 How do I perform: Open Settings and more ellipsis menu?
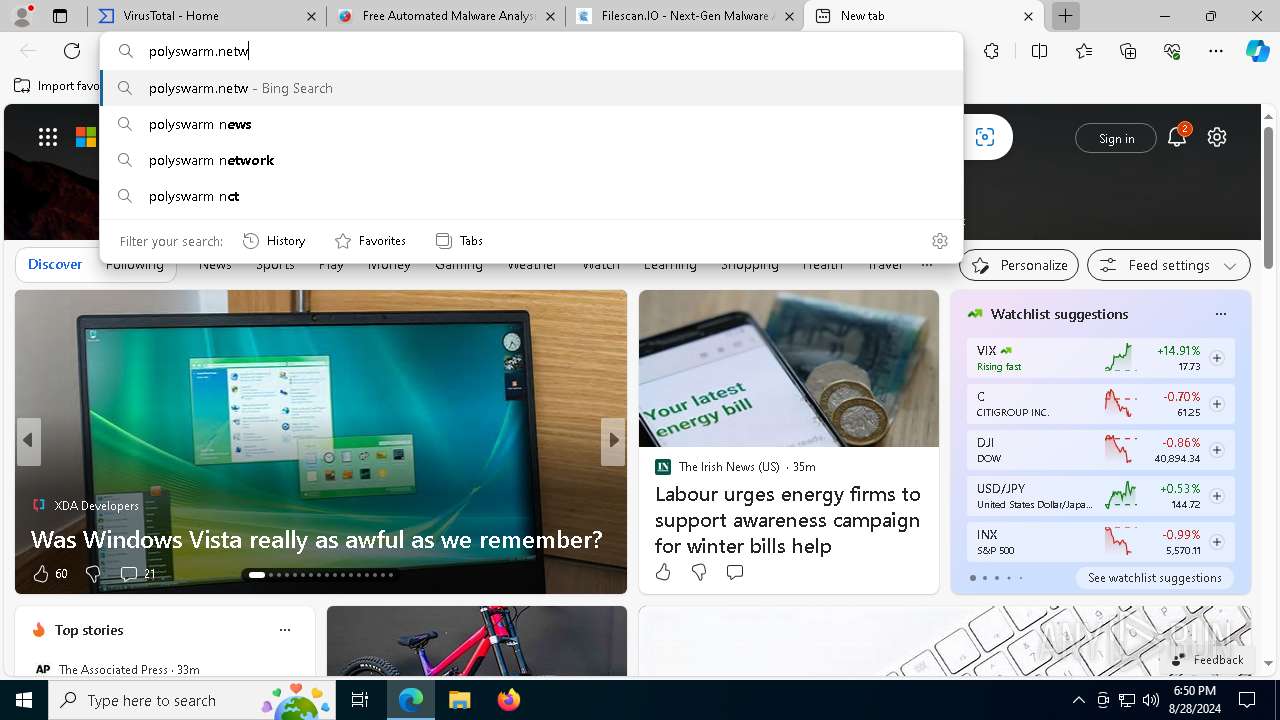coord(1216,51)
